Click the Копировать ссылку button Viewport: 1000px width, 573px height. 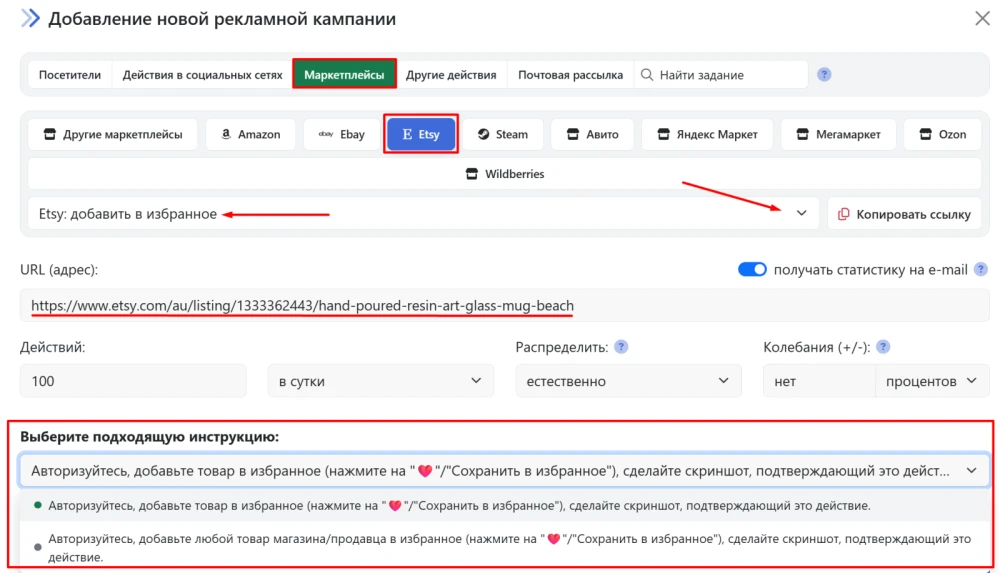[x=904, y=214]
